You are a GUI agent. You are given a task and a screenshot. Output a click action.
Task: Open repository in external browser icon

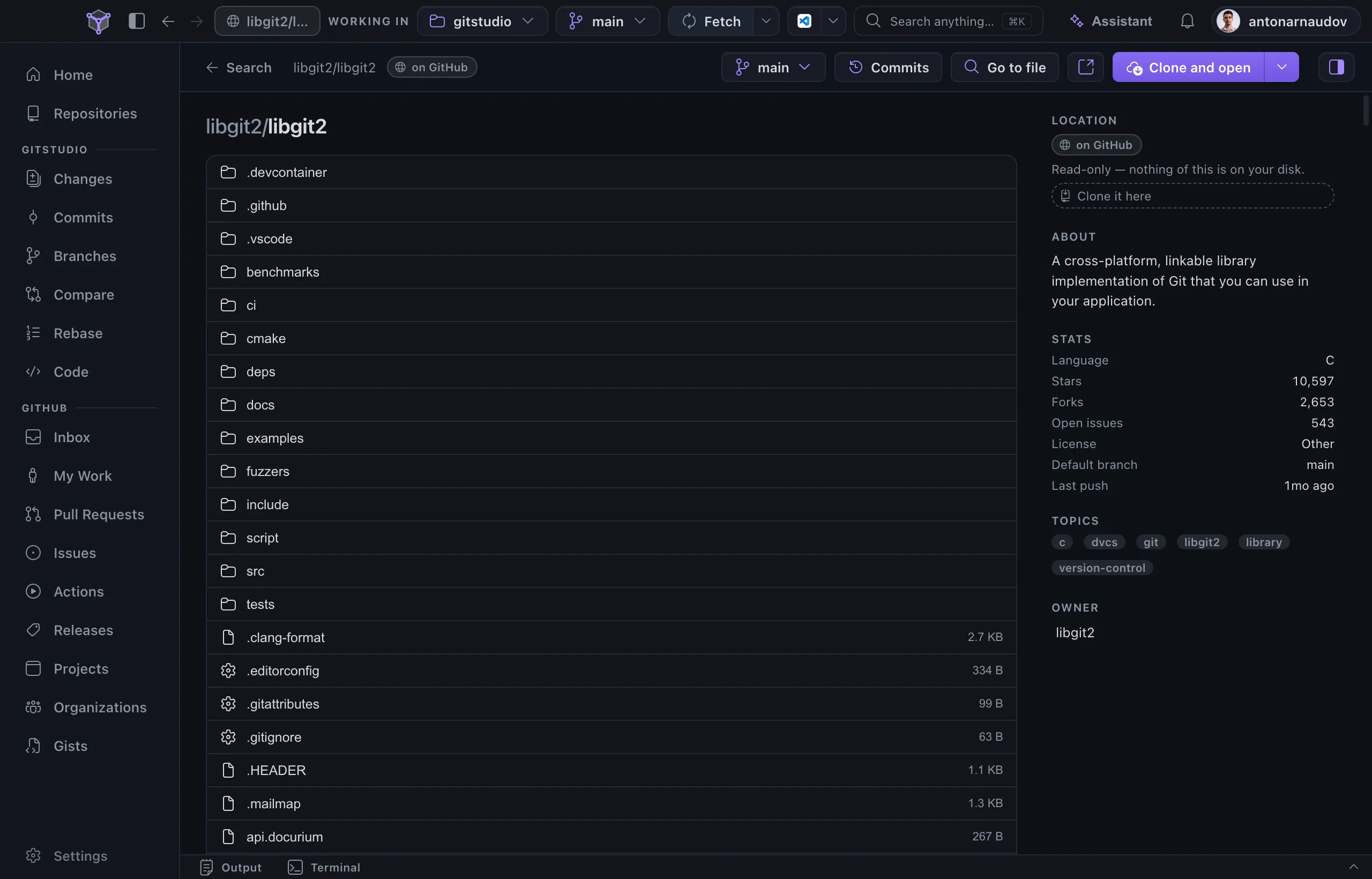1085,68
